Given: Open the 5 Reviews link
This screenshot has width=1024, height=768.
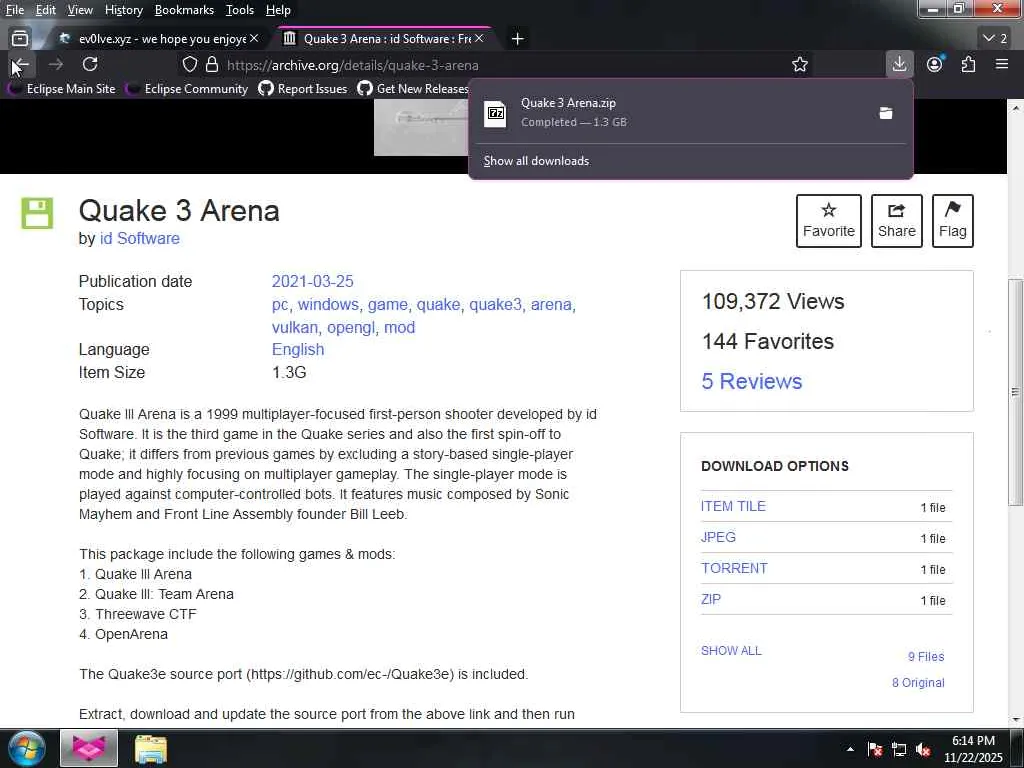Looking at the screenshot, I should (752, 381).
